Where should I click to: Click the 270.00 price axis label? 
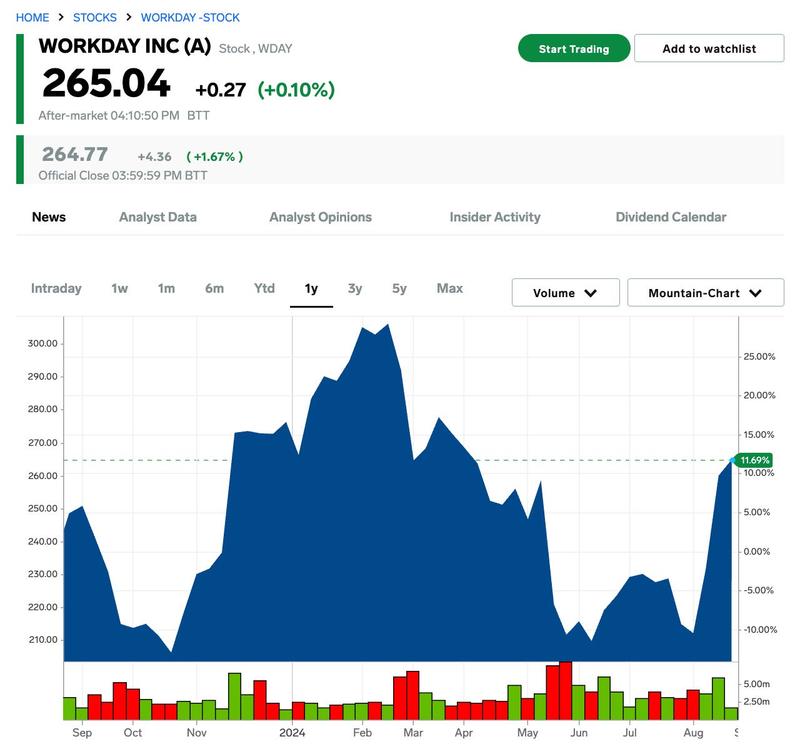pos(43,442)
